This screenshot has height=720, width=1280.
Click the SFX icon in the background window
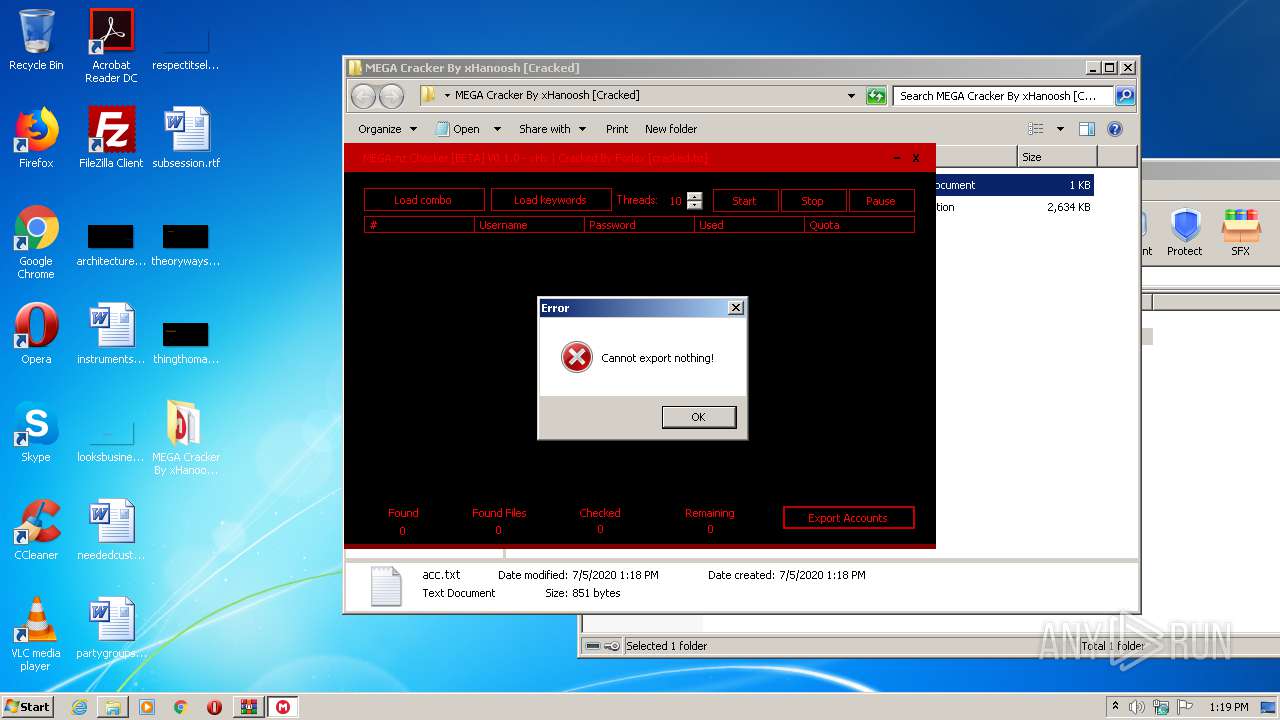coord(1240,232)
